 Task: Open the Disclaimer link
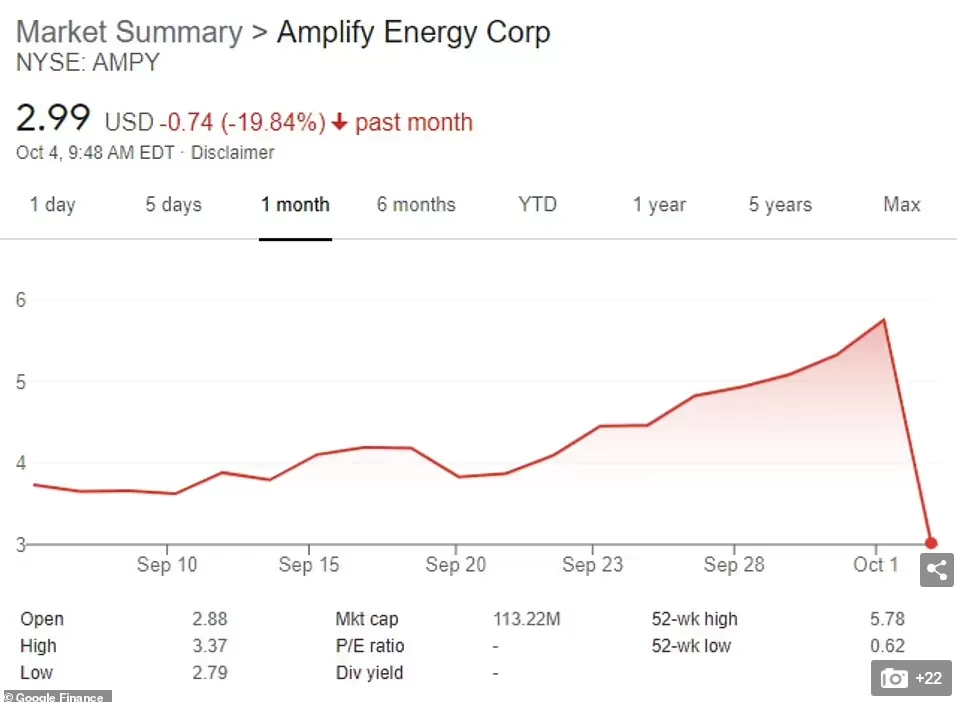point(233,152)
